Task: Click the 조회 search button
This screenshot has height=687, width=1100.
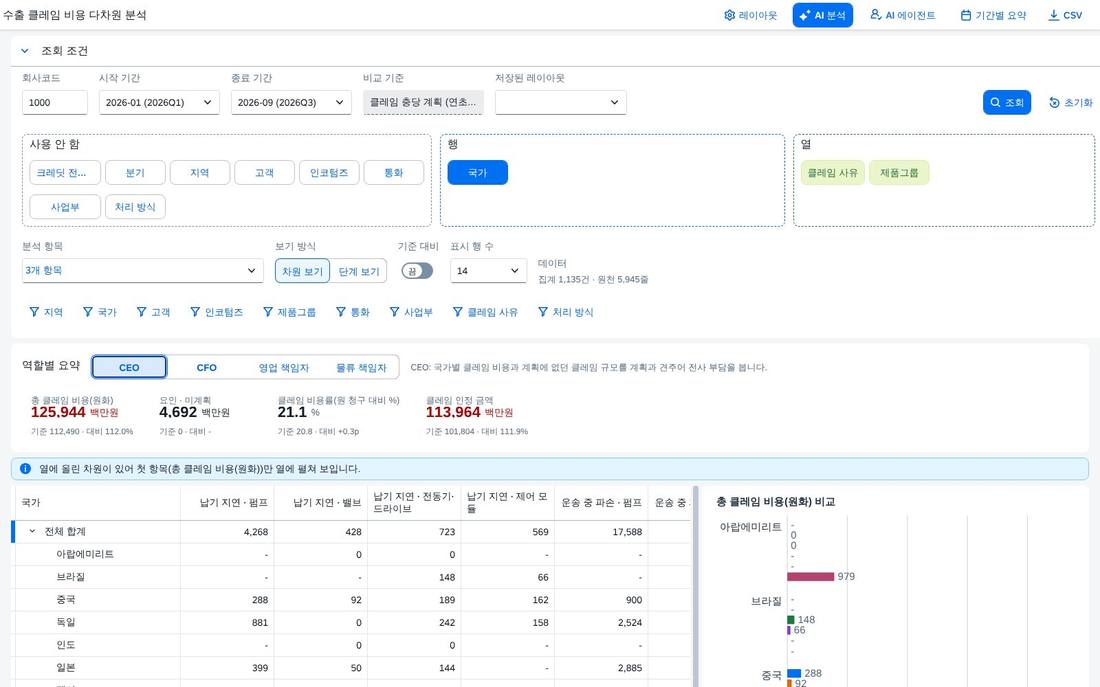Action: pyautogui.click(x=1006, y=102)
